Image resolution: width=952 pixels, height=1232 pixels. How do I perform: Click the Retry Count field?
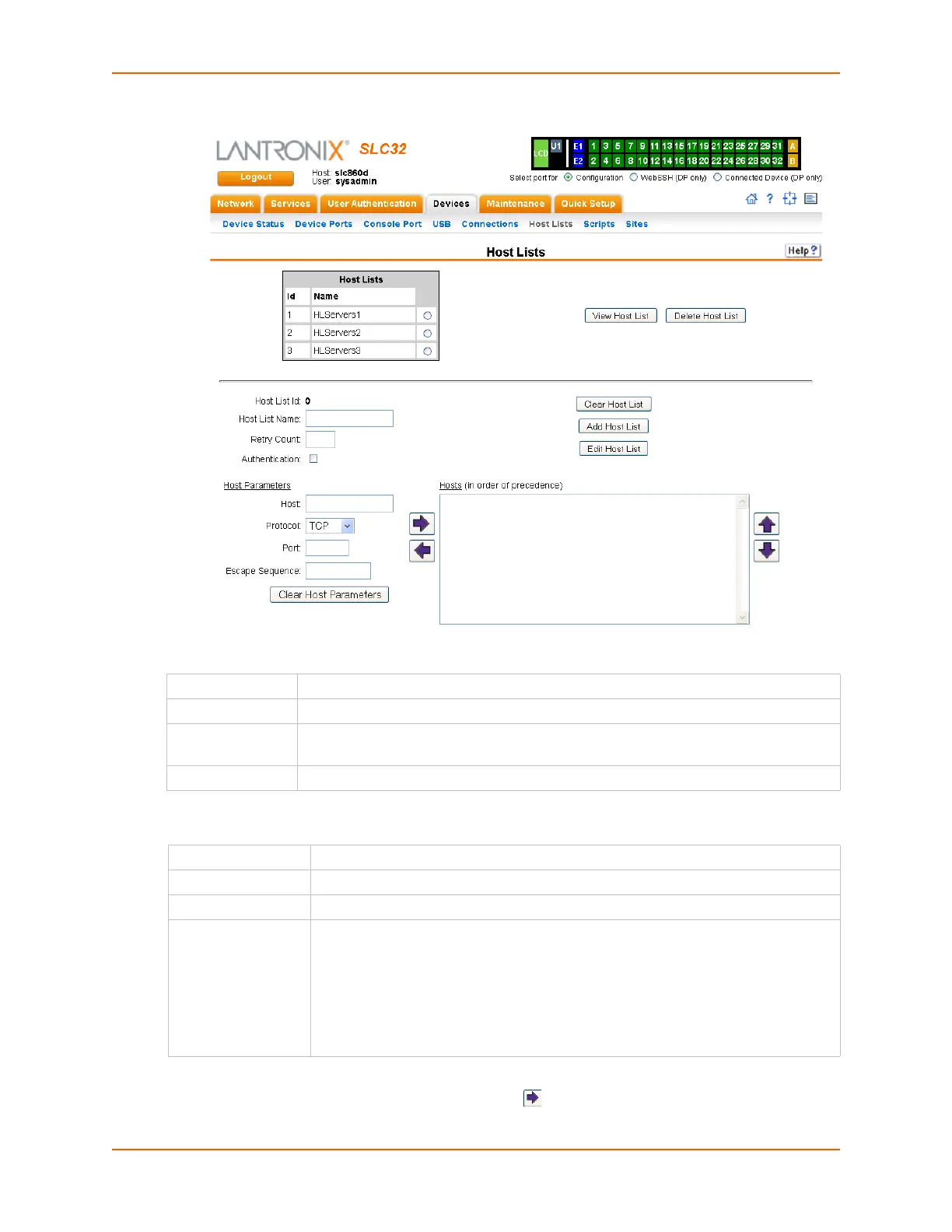(x=320, y=439)
